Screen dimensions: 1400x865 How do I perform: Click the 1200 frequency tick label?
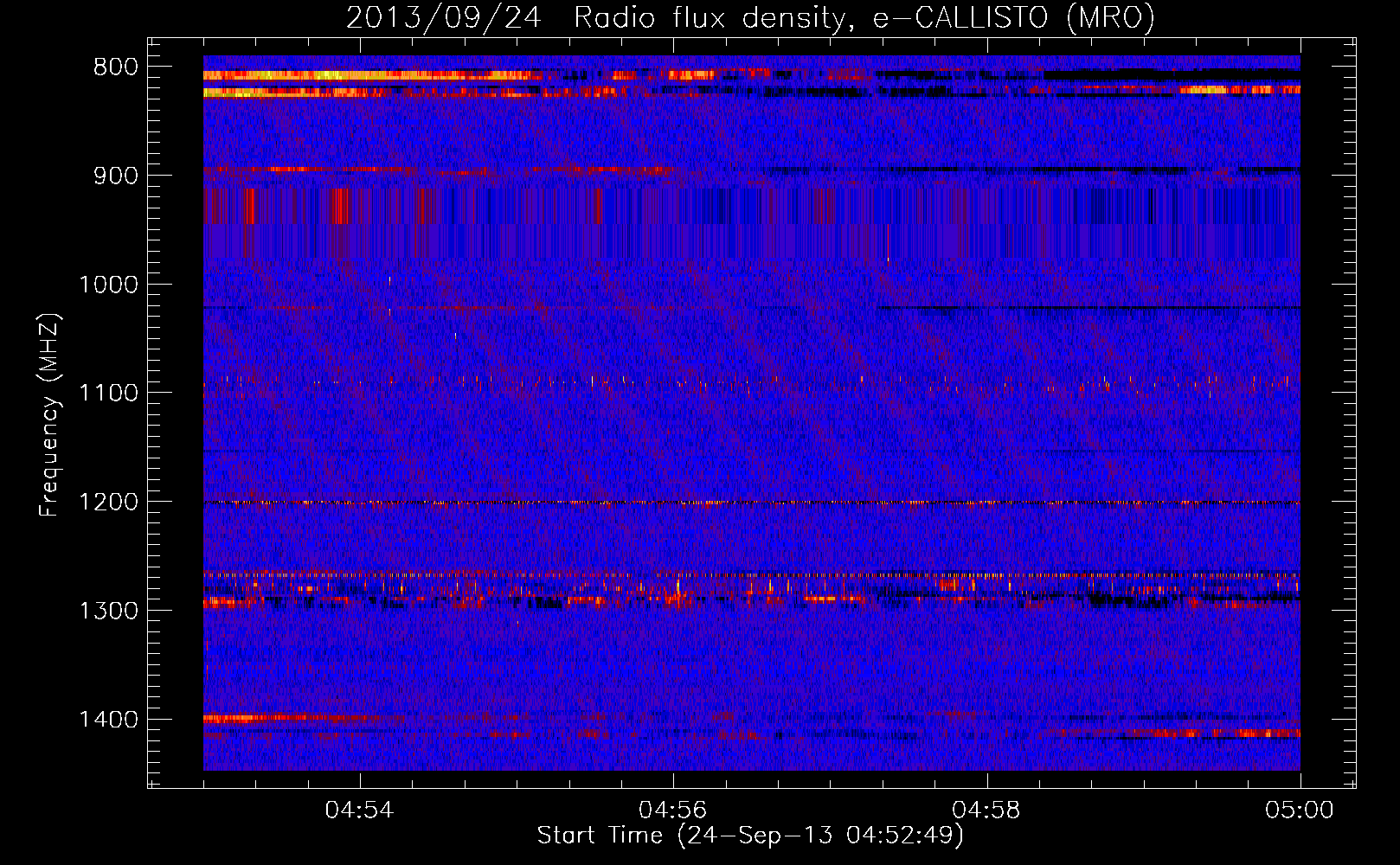109,503
